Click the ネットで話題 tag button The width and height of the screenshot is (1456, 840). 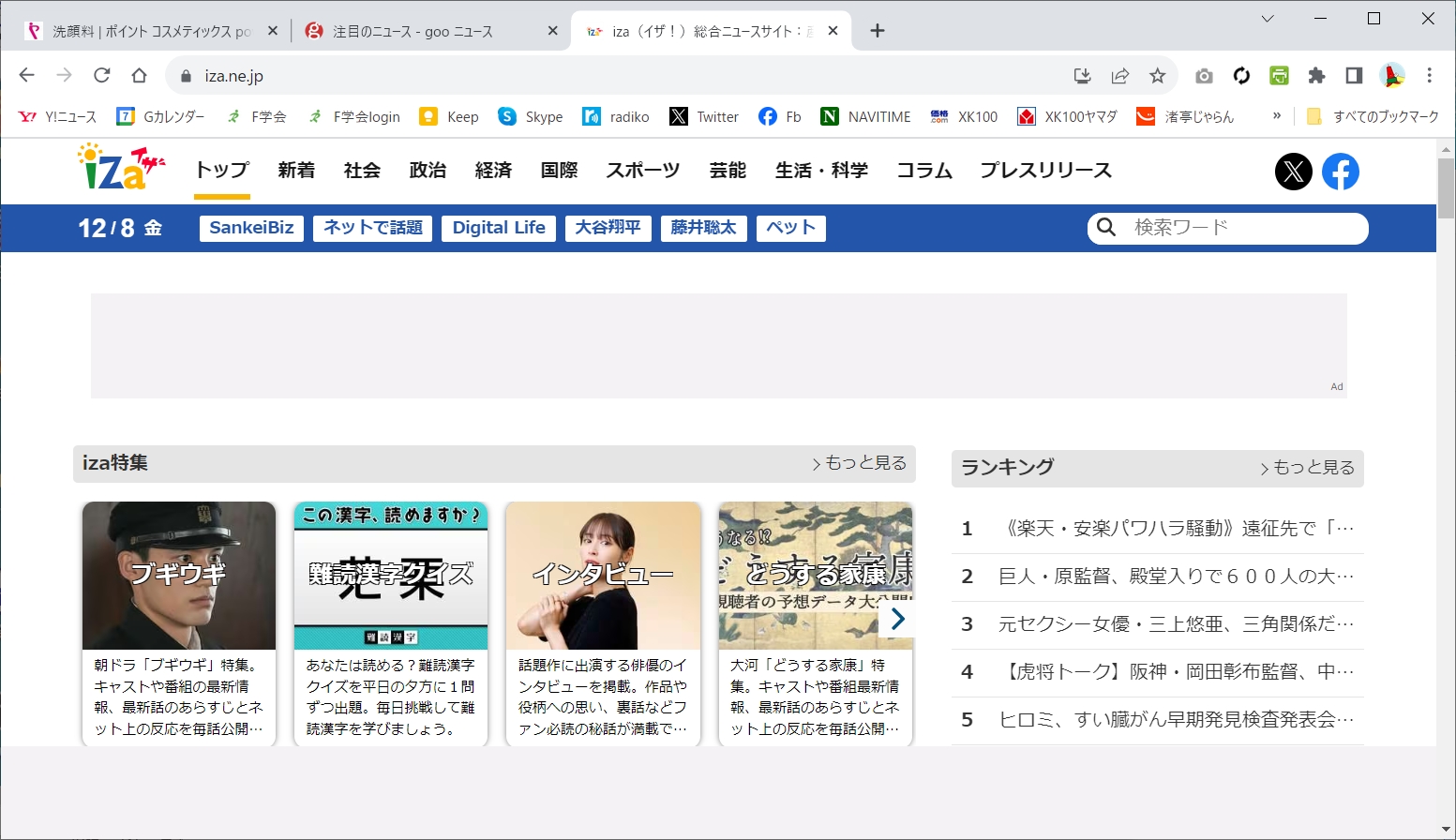click(373, 228)
